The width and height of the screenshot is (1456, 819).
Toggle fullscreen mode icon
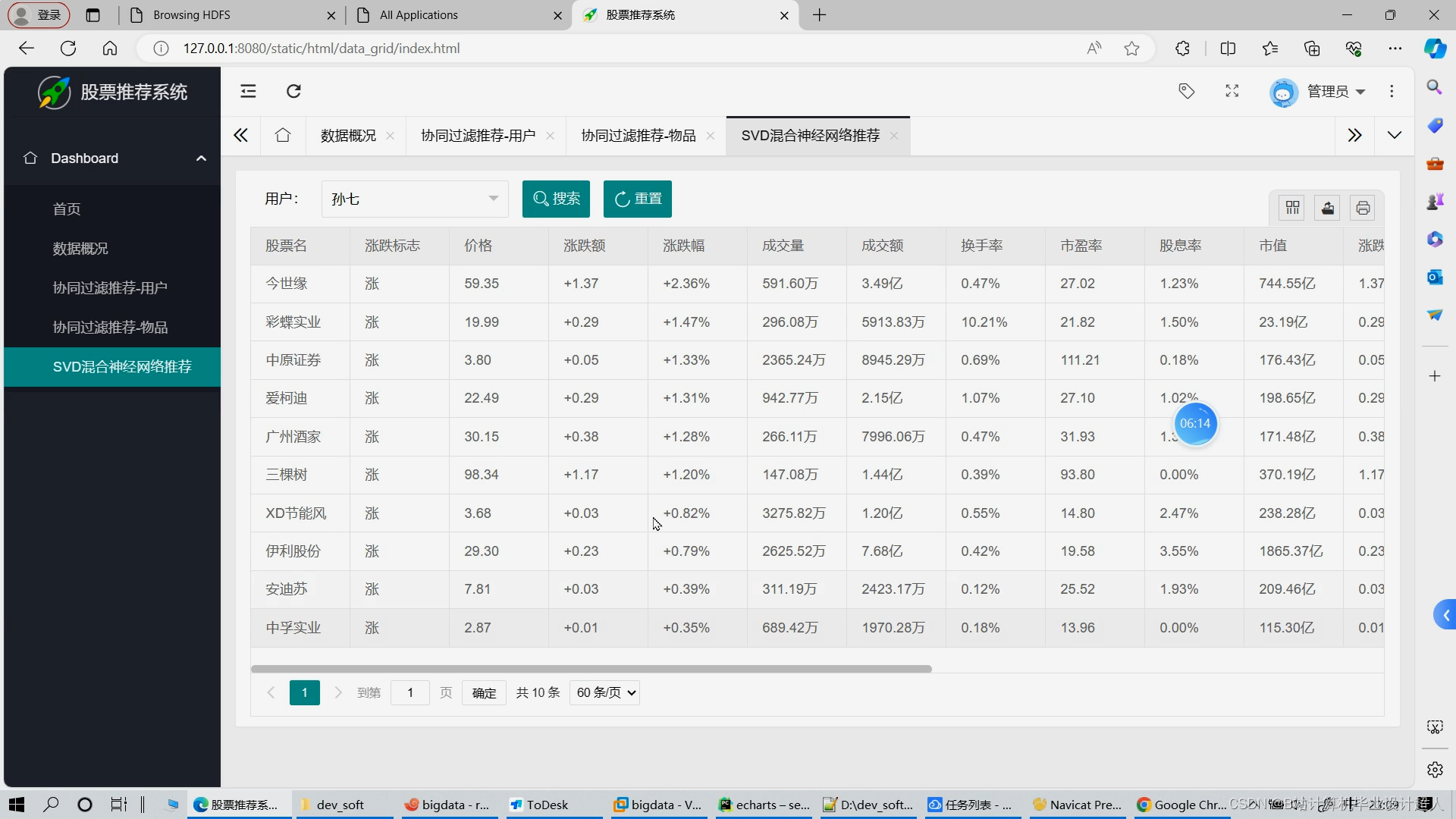point(1232,91)
